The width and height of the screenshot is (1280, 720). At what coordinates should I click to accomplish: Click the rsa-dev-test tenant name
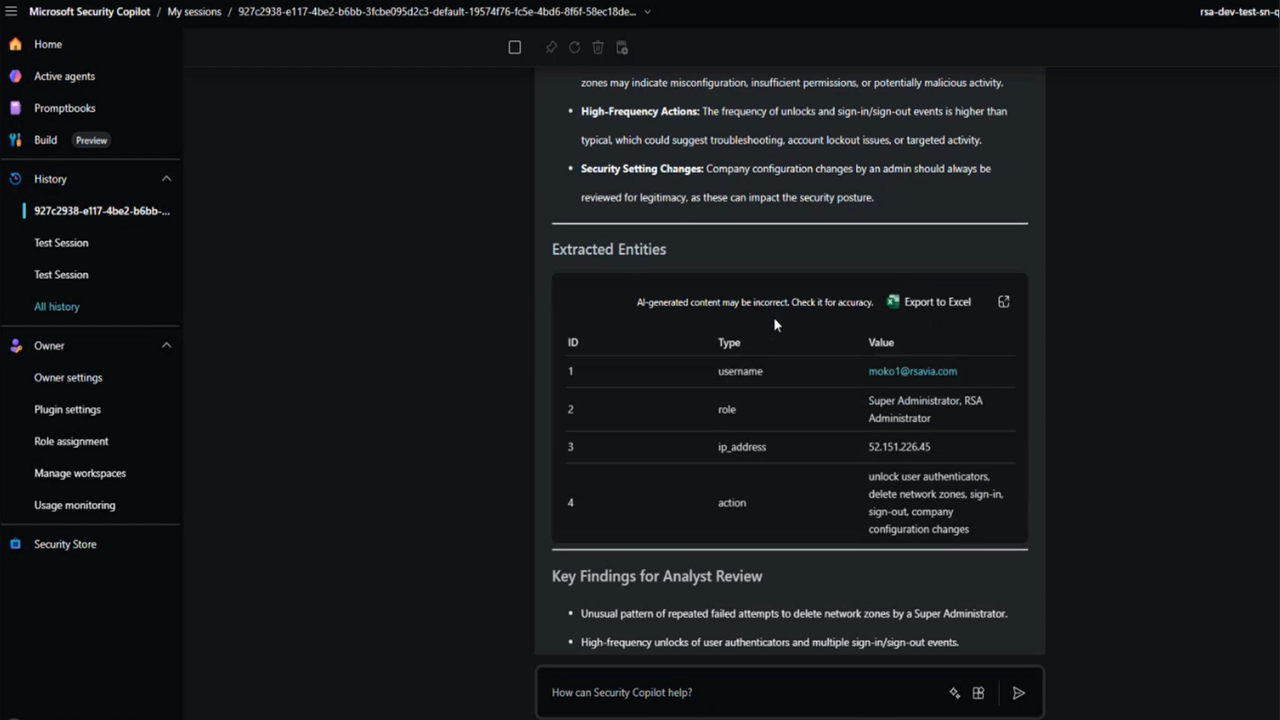pos(1239,12)
